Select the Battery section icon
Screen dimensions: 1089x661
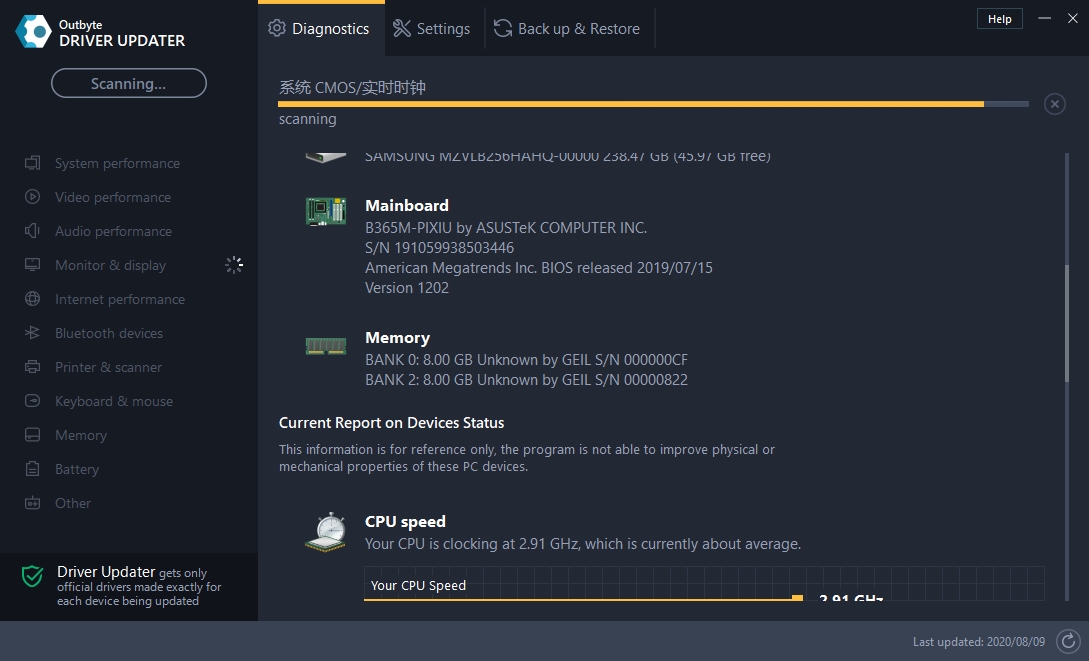(x=33, y=469)
